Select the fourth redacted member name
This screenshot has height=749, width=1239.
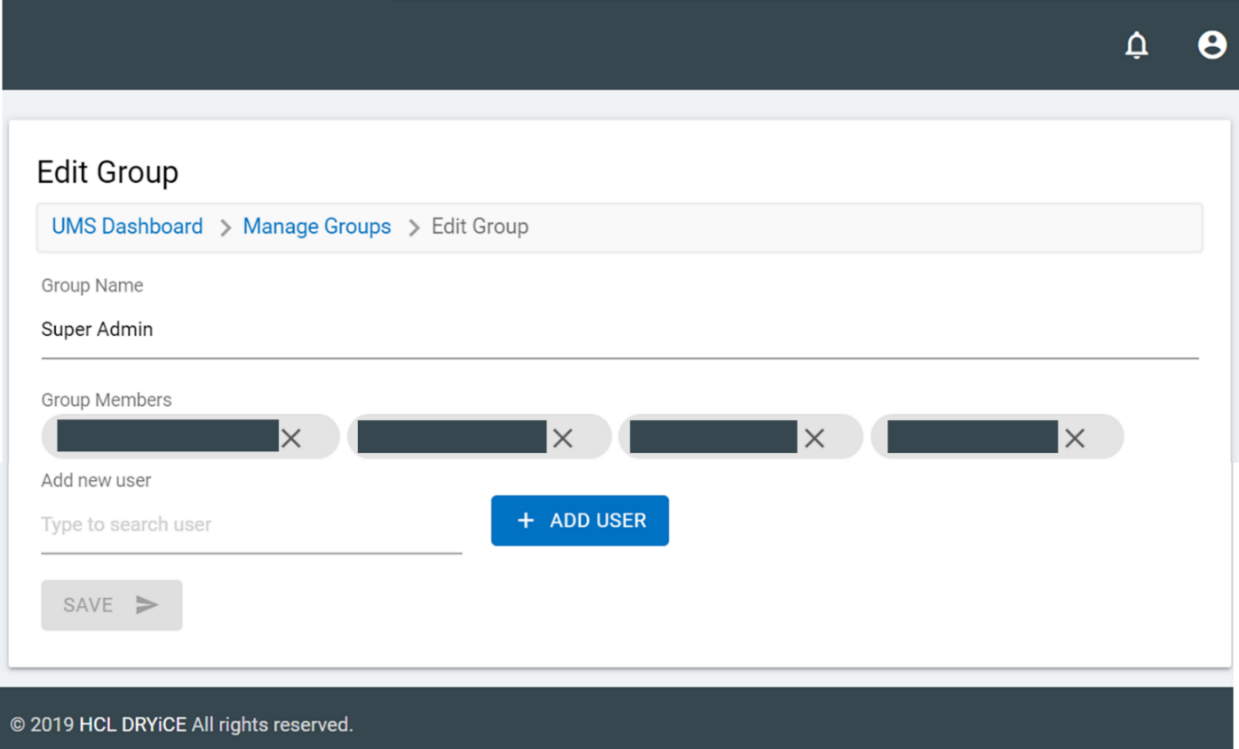coord(972,437)
